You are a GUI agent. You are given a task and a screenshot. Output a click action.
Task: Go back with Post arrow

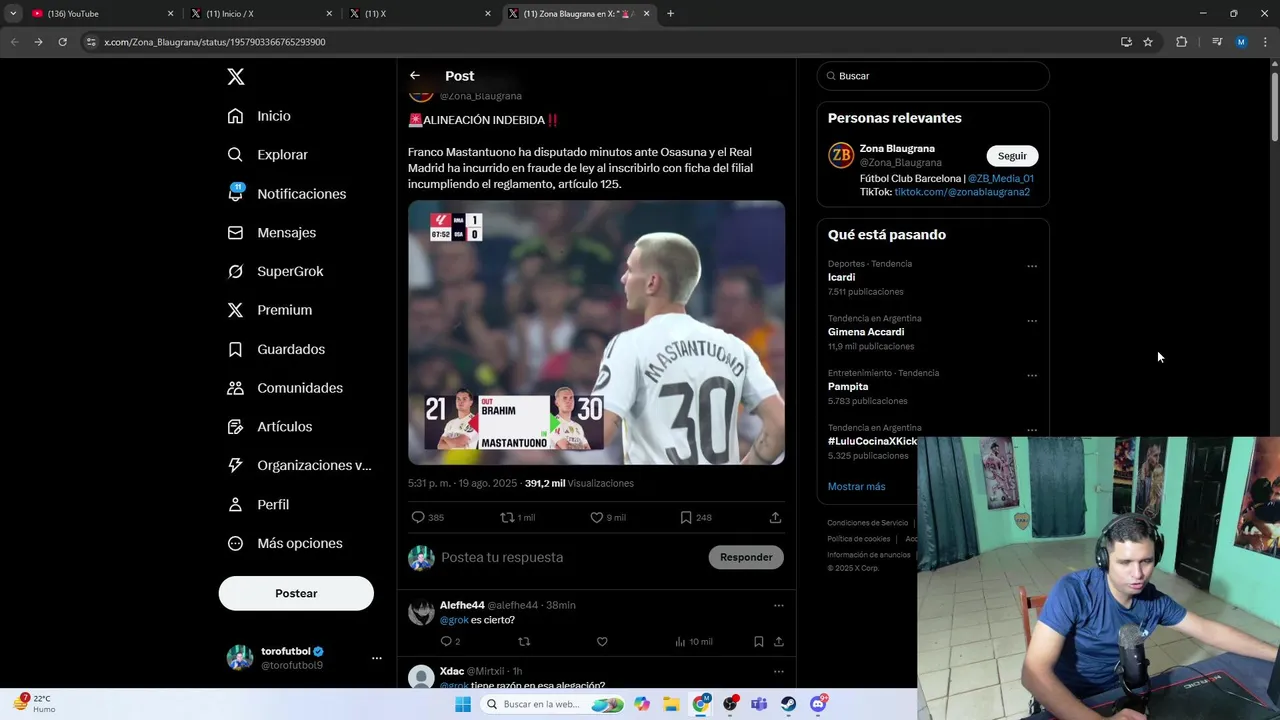coord(415,76)
